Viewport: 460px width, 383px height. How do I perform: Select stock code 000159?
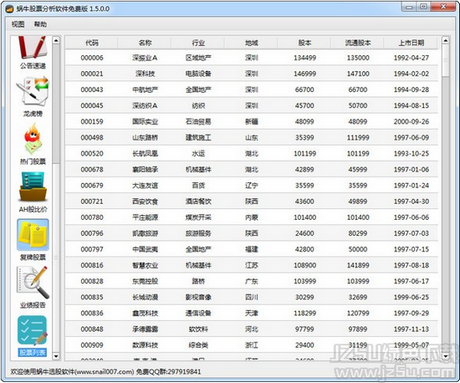tap(92, 122)
